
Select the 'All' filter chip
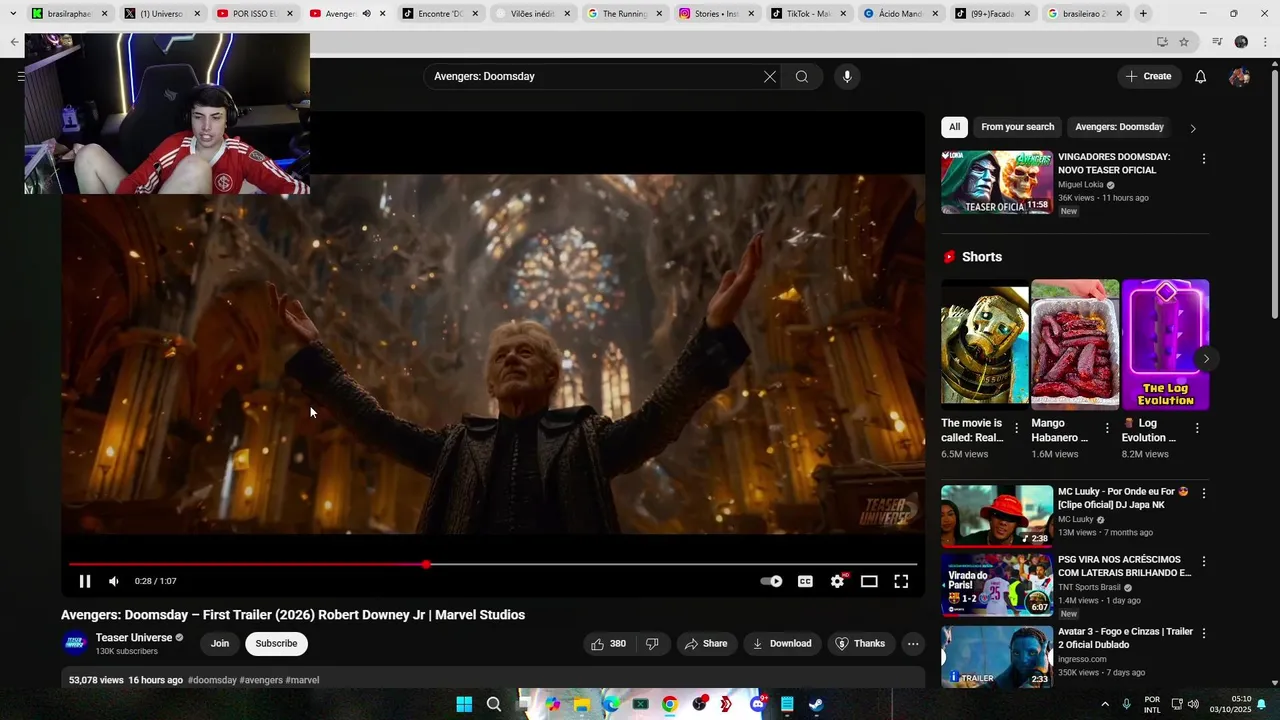tap(954, 127)
